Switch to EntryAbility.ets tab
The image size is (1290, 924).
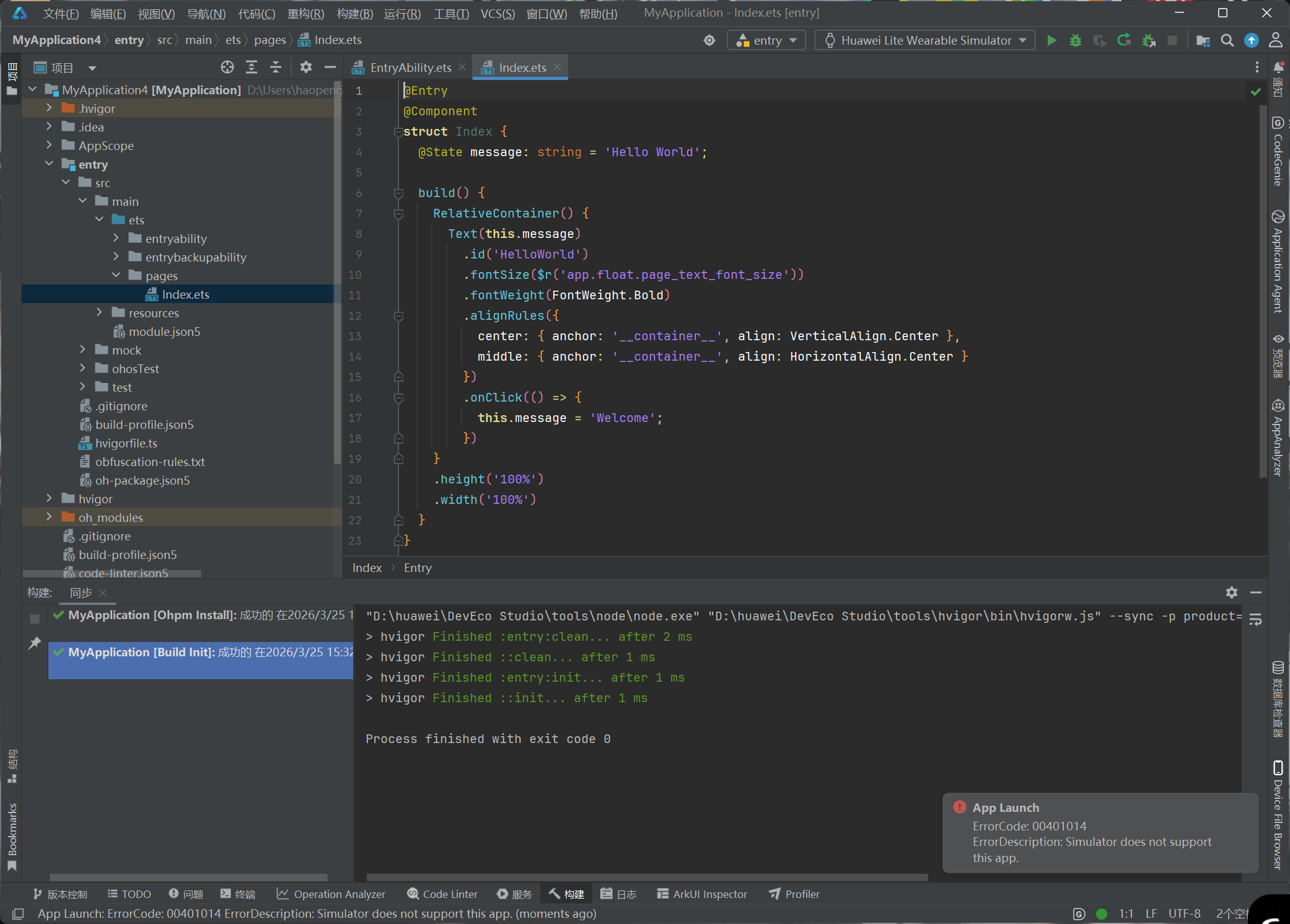coord(410,68)
